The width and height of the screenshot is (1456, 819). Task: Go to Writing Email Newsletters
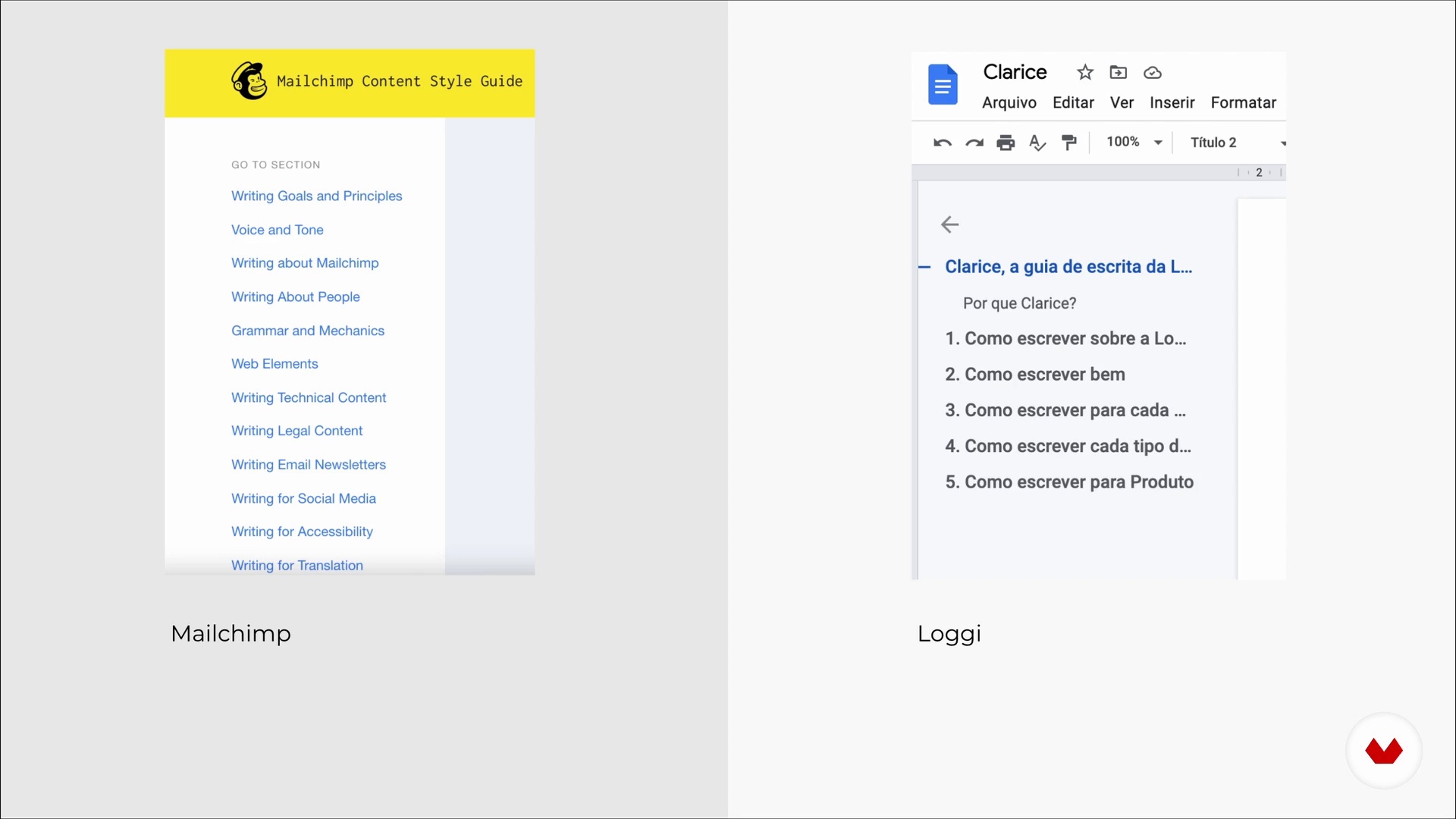[x=308, y=465]
